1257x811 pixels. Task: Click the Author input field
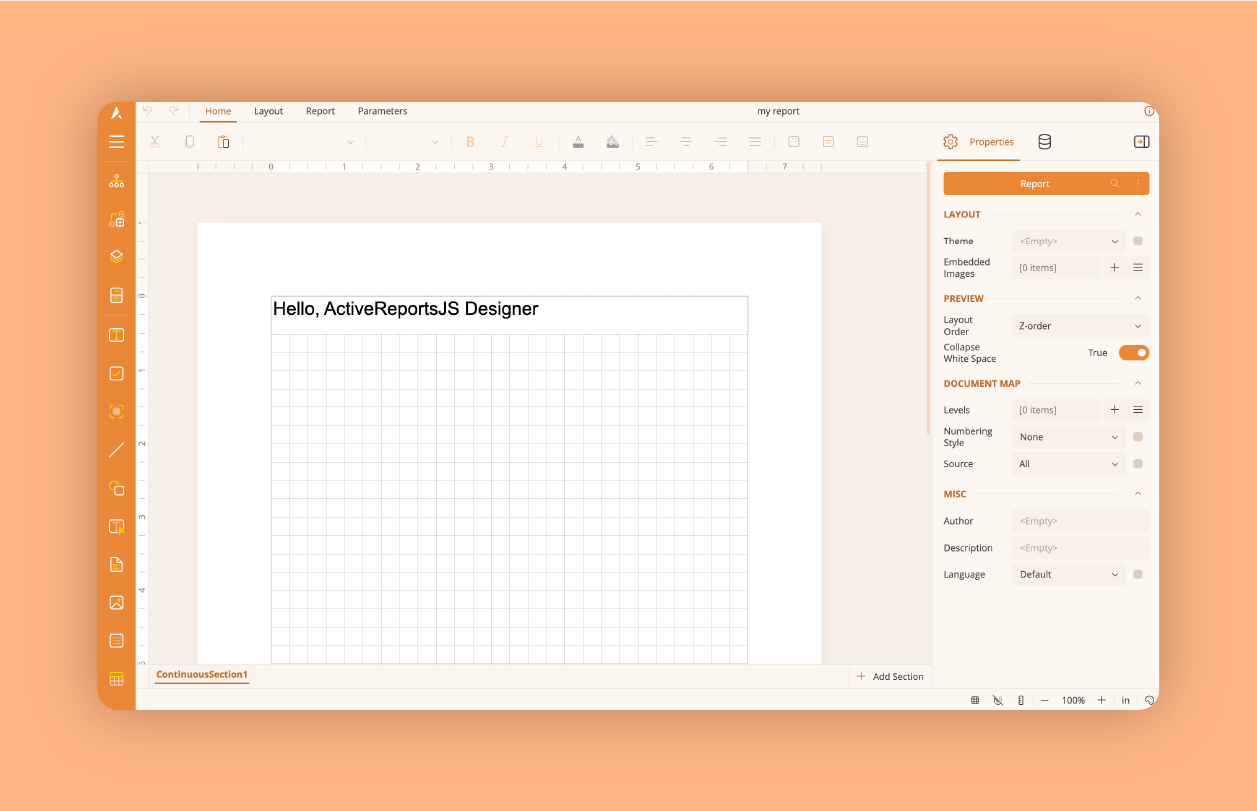pyautogui.click(x=1080, y=521)
